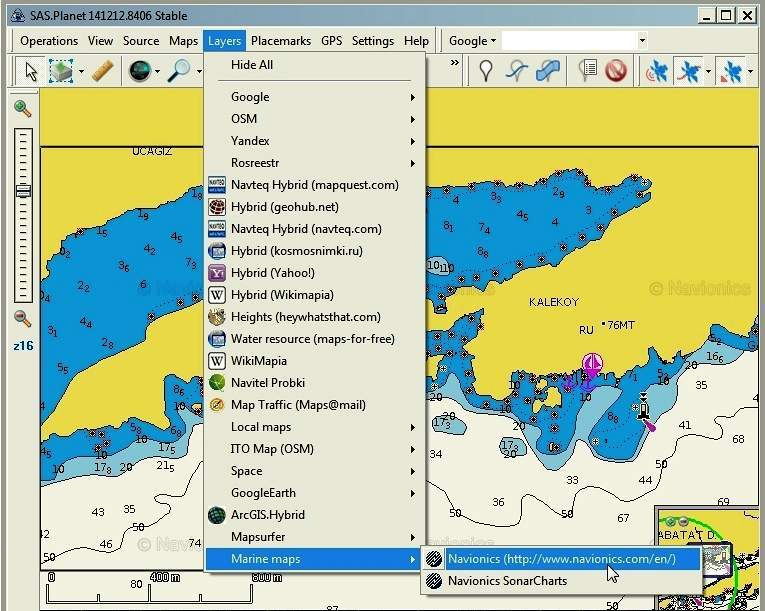
Task: Open the Google search provider dropdown
Action: pos(472,41)
